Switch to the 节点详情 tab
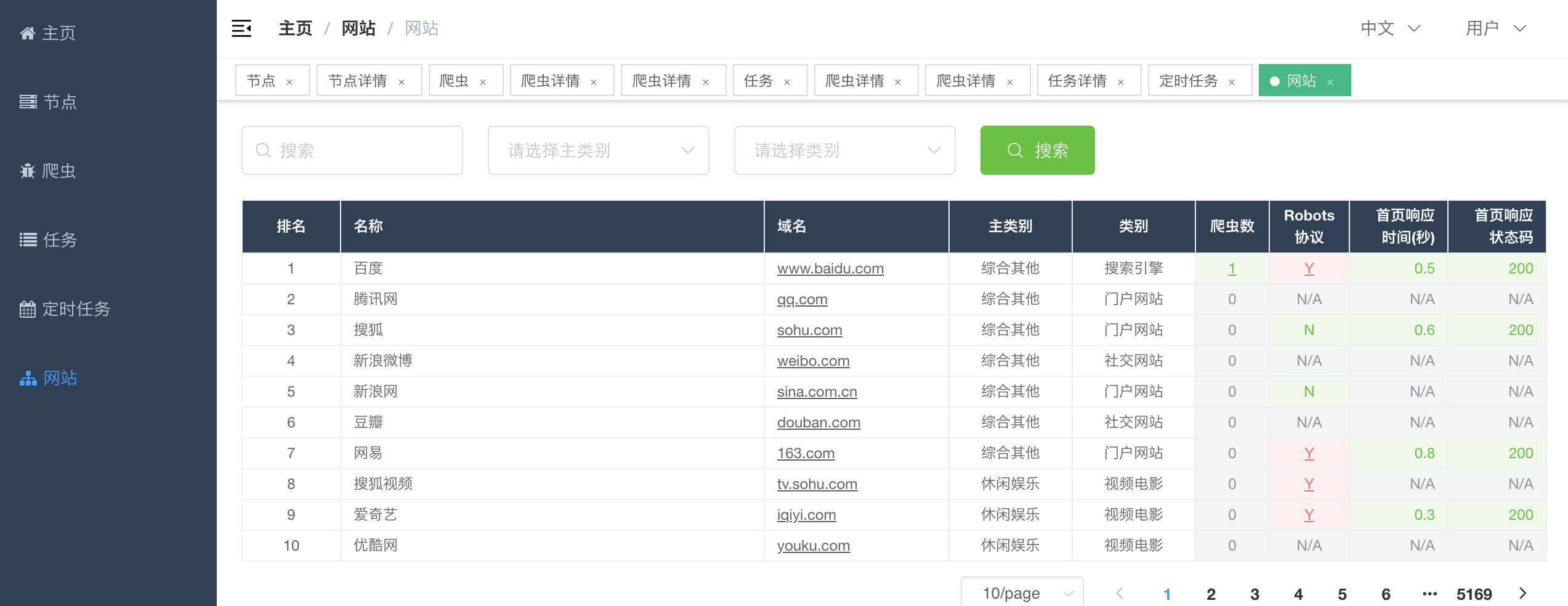The width and height of the screenshot is (1568, 606). 357,81
